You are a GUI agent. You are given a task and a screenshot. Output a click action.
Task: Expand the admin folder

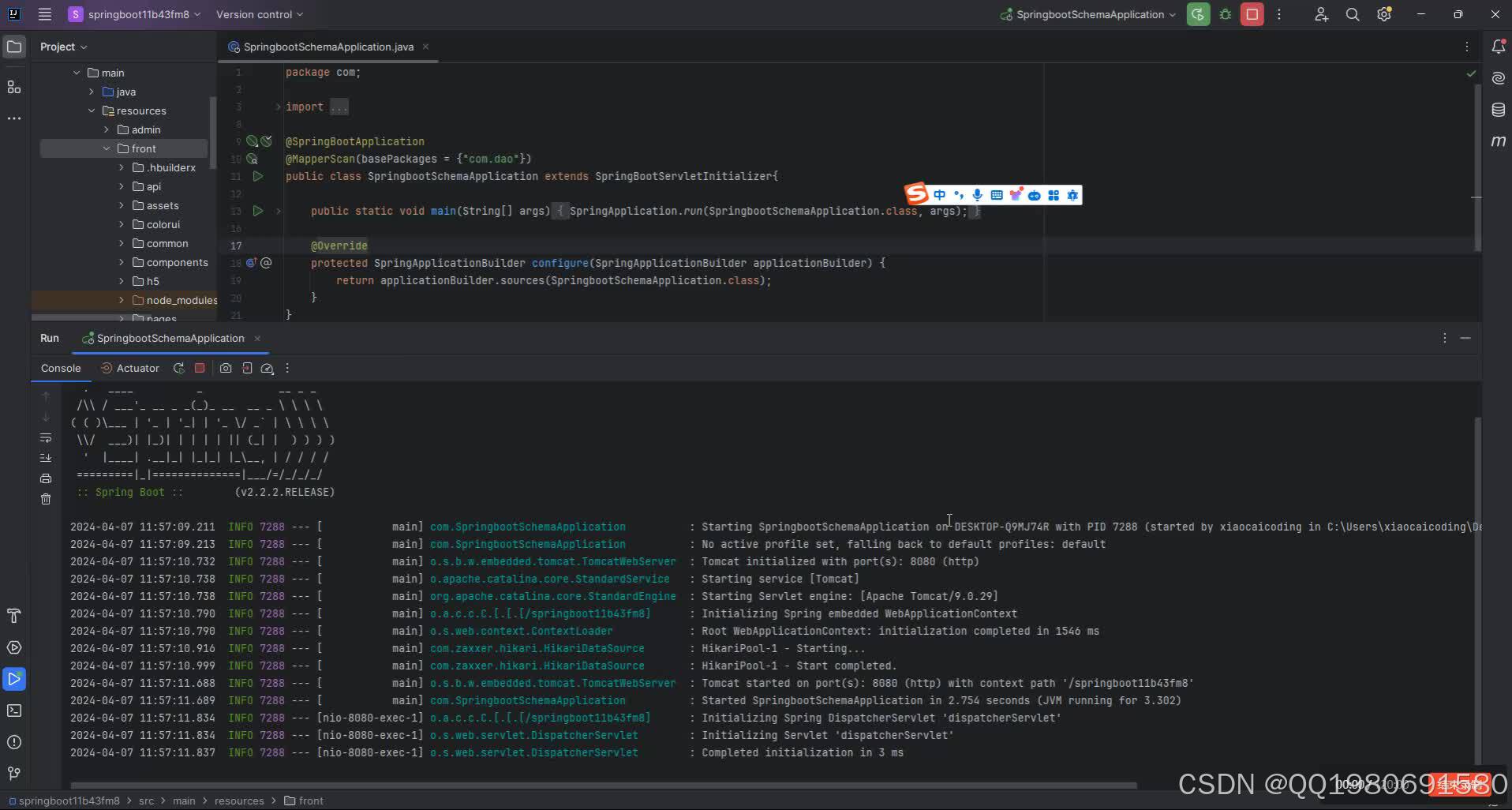click(107, 129)
